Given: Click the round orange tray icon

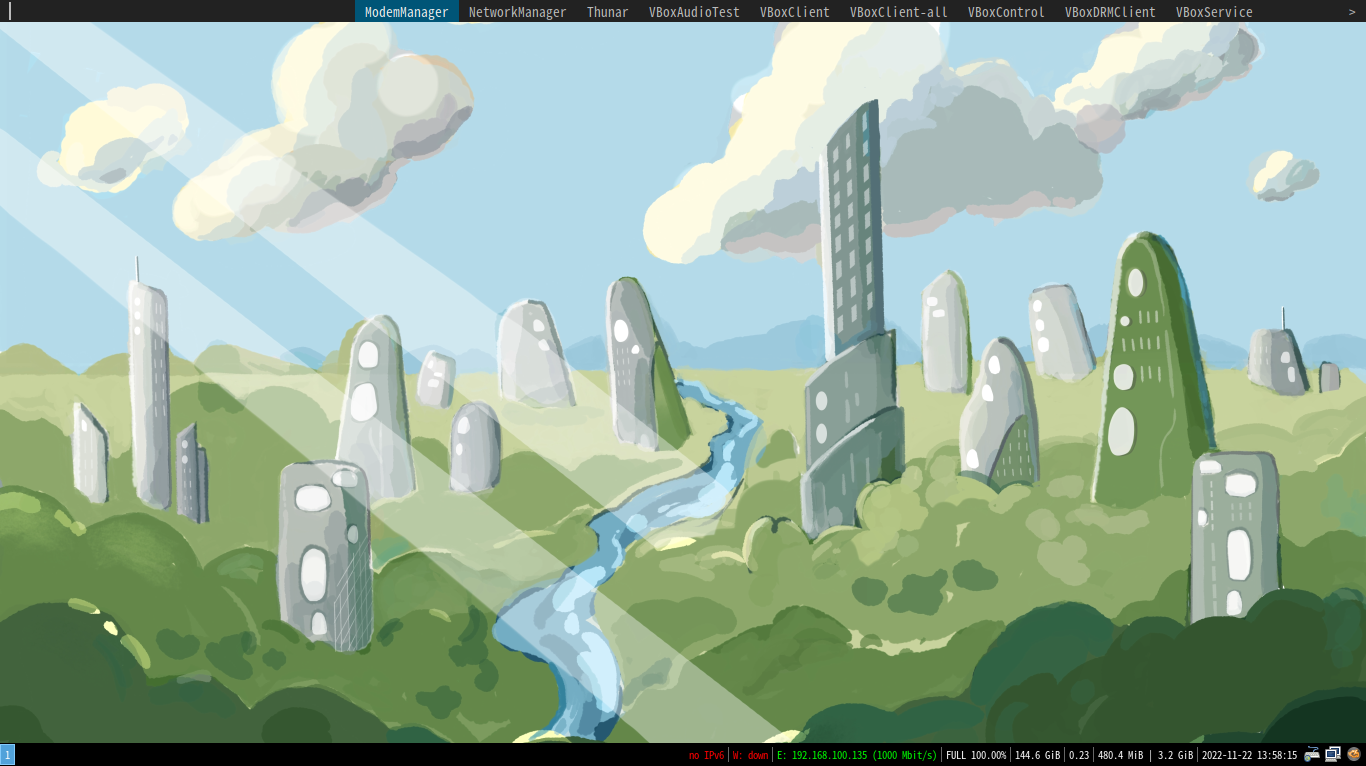Looking at the screenshot, I should (x=1354, y=755).
